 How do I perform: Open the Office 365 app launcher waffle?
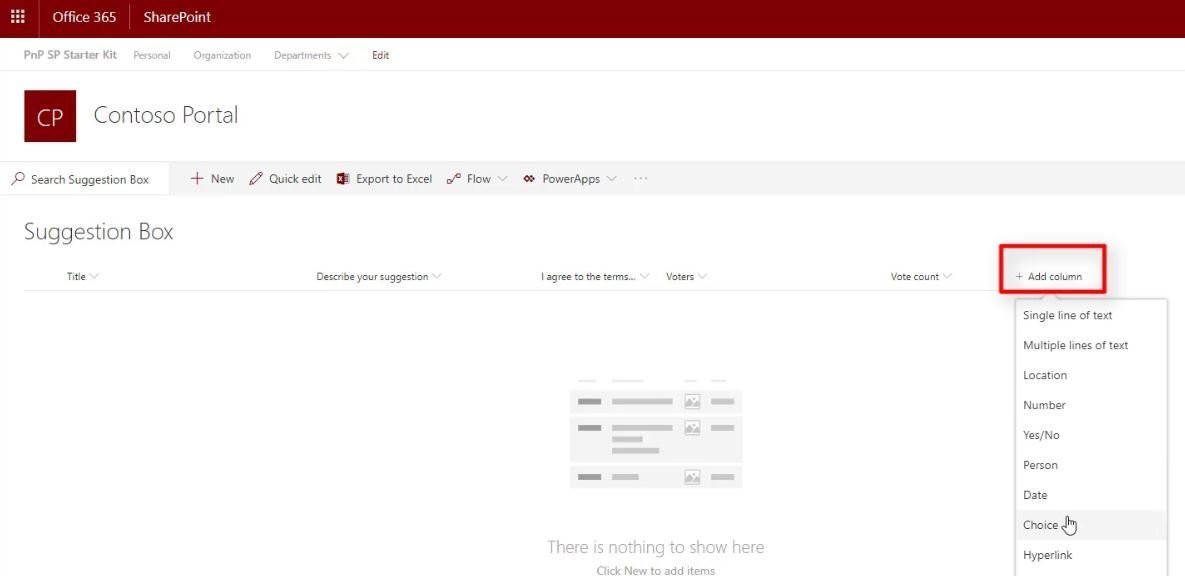click(x=18, y=17)
